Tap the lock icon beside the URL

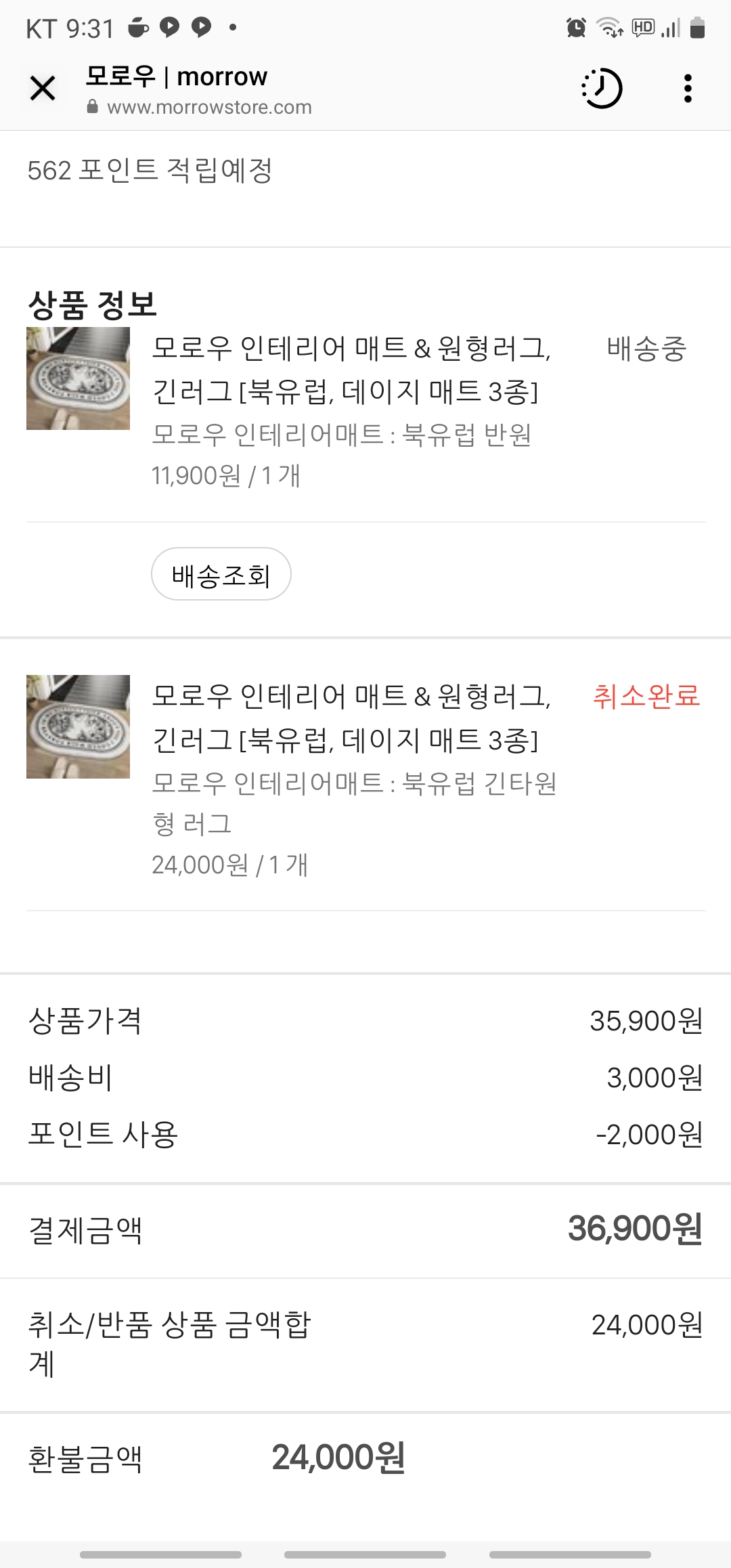click(93, 107)
